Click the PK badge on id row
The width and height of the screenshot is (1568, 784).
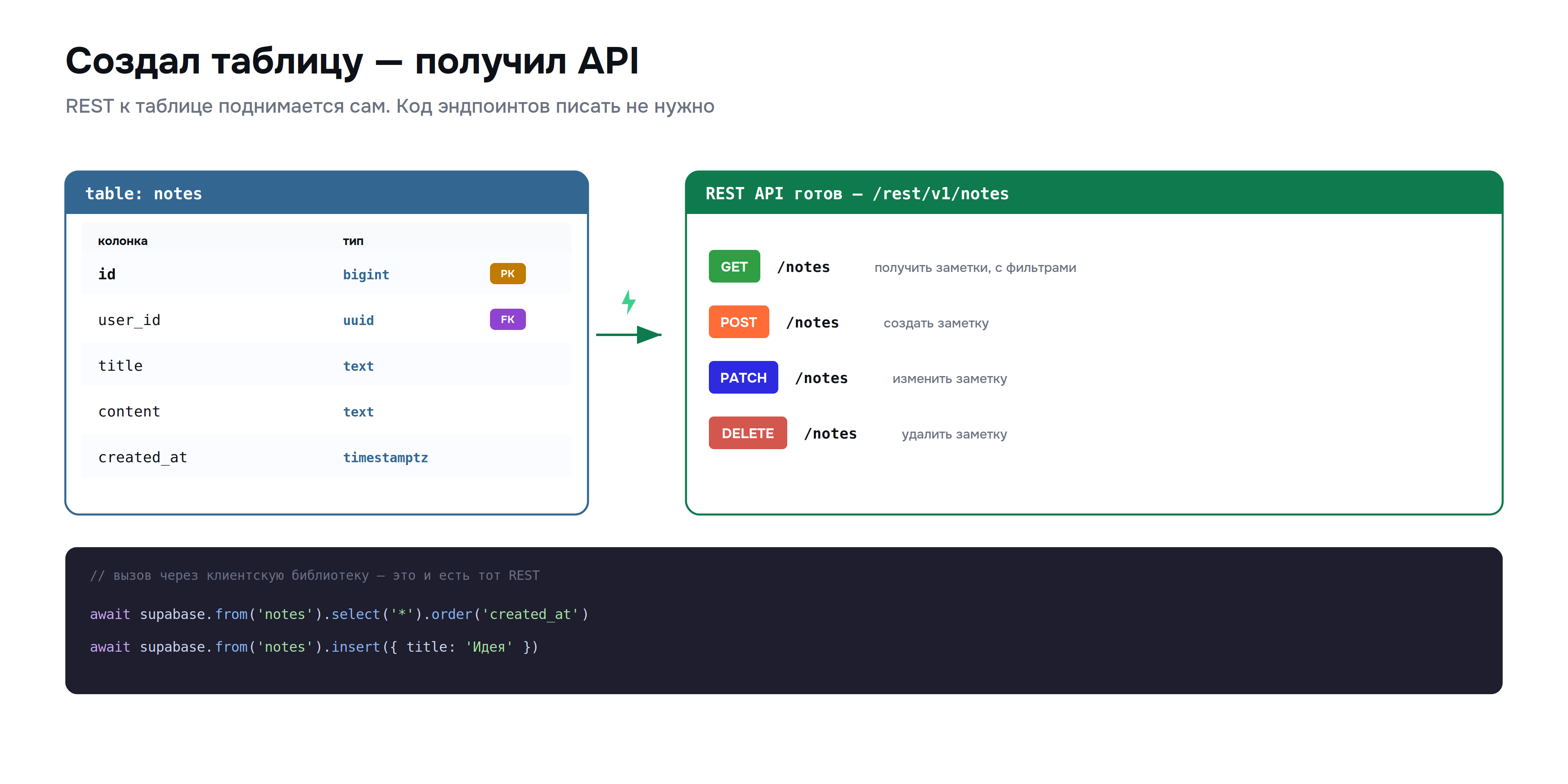click(508, 273)
